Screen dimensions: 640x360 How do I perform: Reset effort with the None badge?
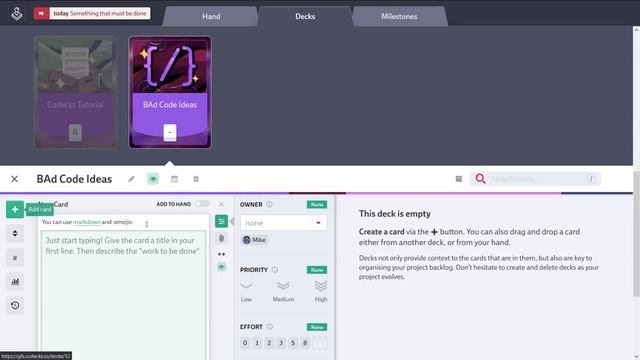(x=317, y=327)
